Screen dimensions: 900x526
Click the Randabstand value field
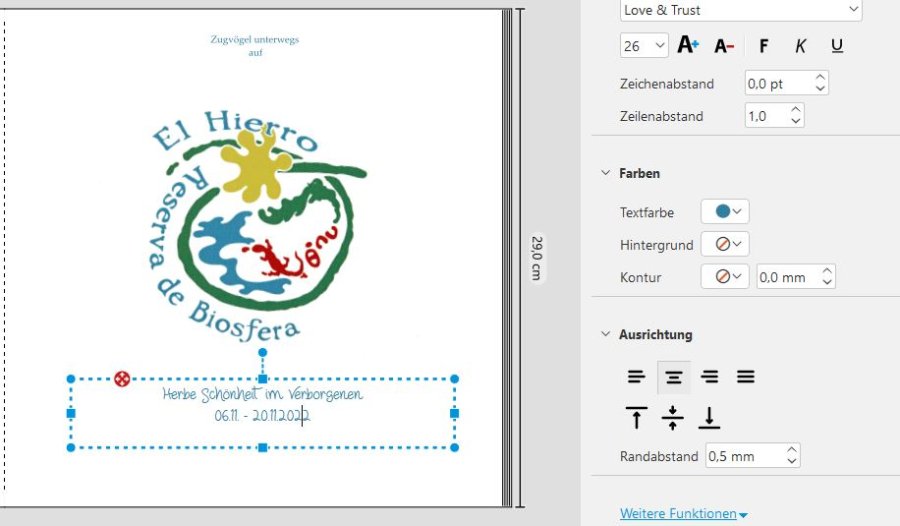tap(744, 456)
